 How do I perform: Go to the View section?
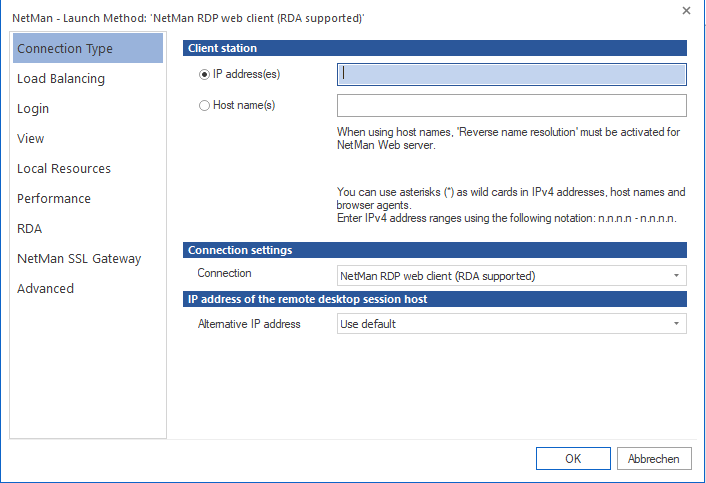[x=31, y=139]
